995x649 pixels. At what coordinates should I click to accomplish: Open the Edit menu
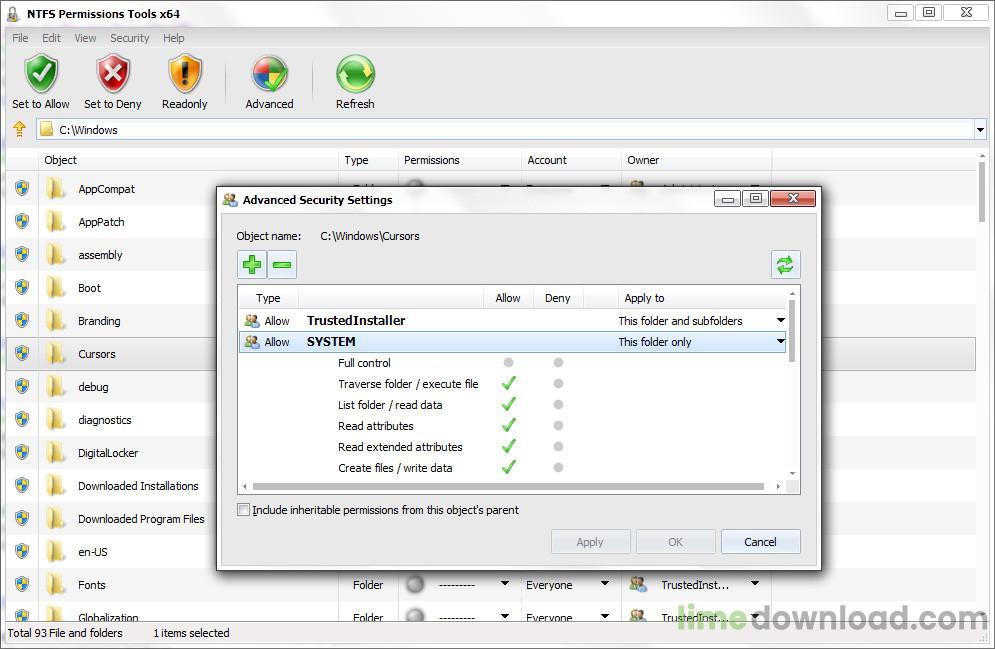(51, 38)
